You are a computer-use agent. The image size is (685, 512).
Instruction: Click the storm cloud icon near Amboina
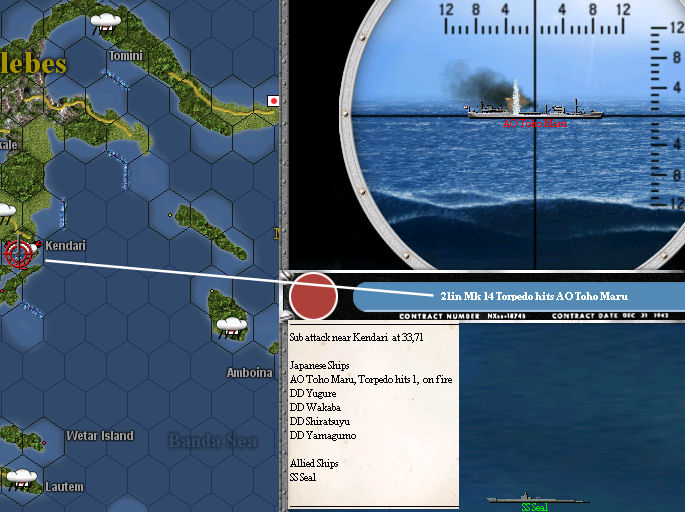232,328
